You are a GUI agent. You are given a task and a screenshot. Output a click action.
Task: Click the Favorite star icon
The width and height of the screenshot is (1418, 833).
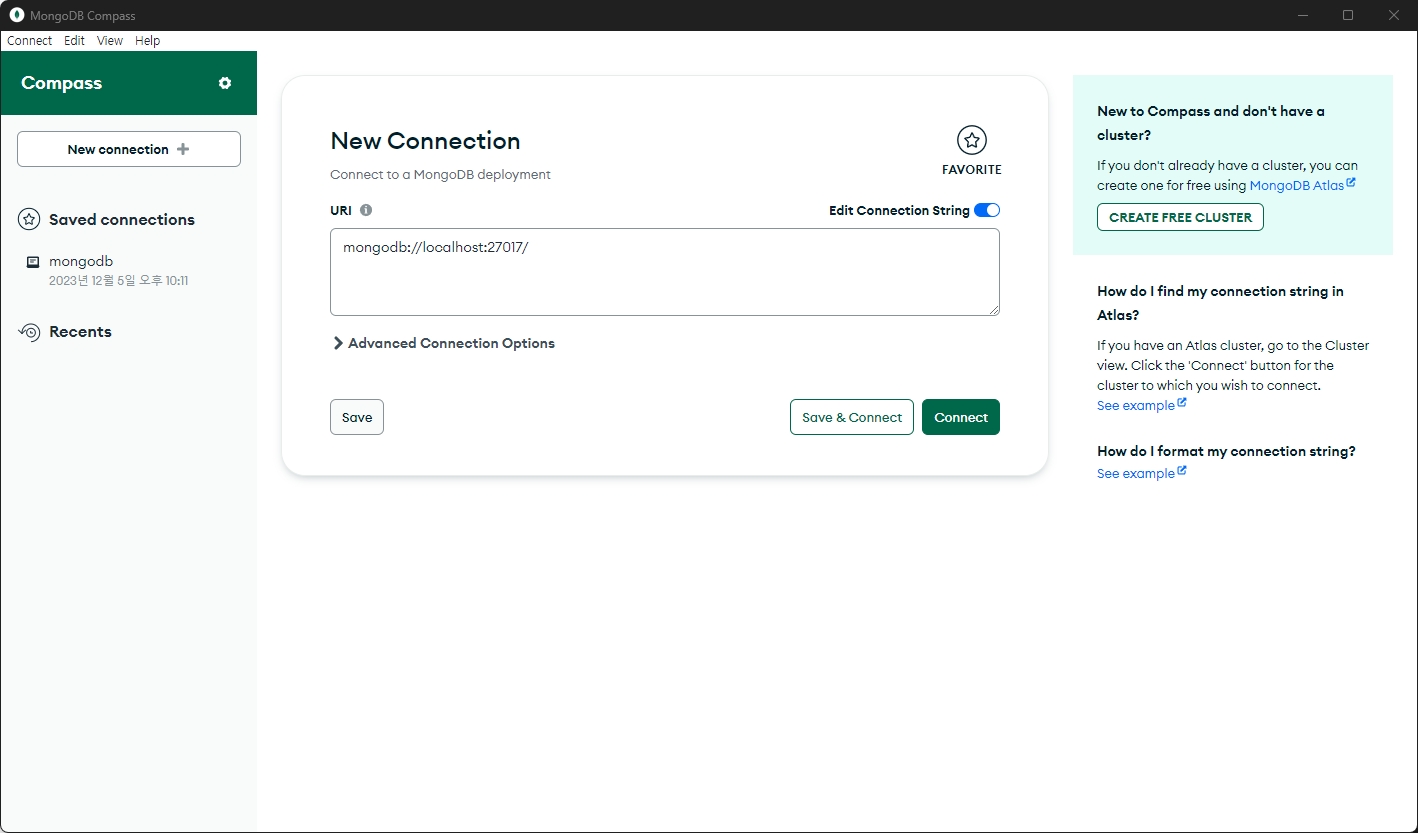[972, 140]
